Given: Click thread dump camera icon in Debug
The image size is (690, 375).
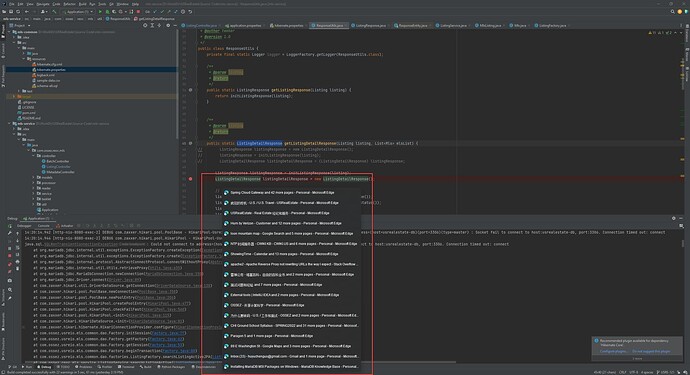Looking at the screenshot, I should tap(10, 280).
